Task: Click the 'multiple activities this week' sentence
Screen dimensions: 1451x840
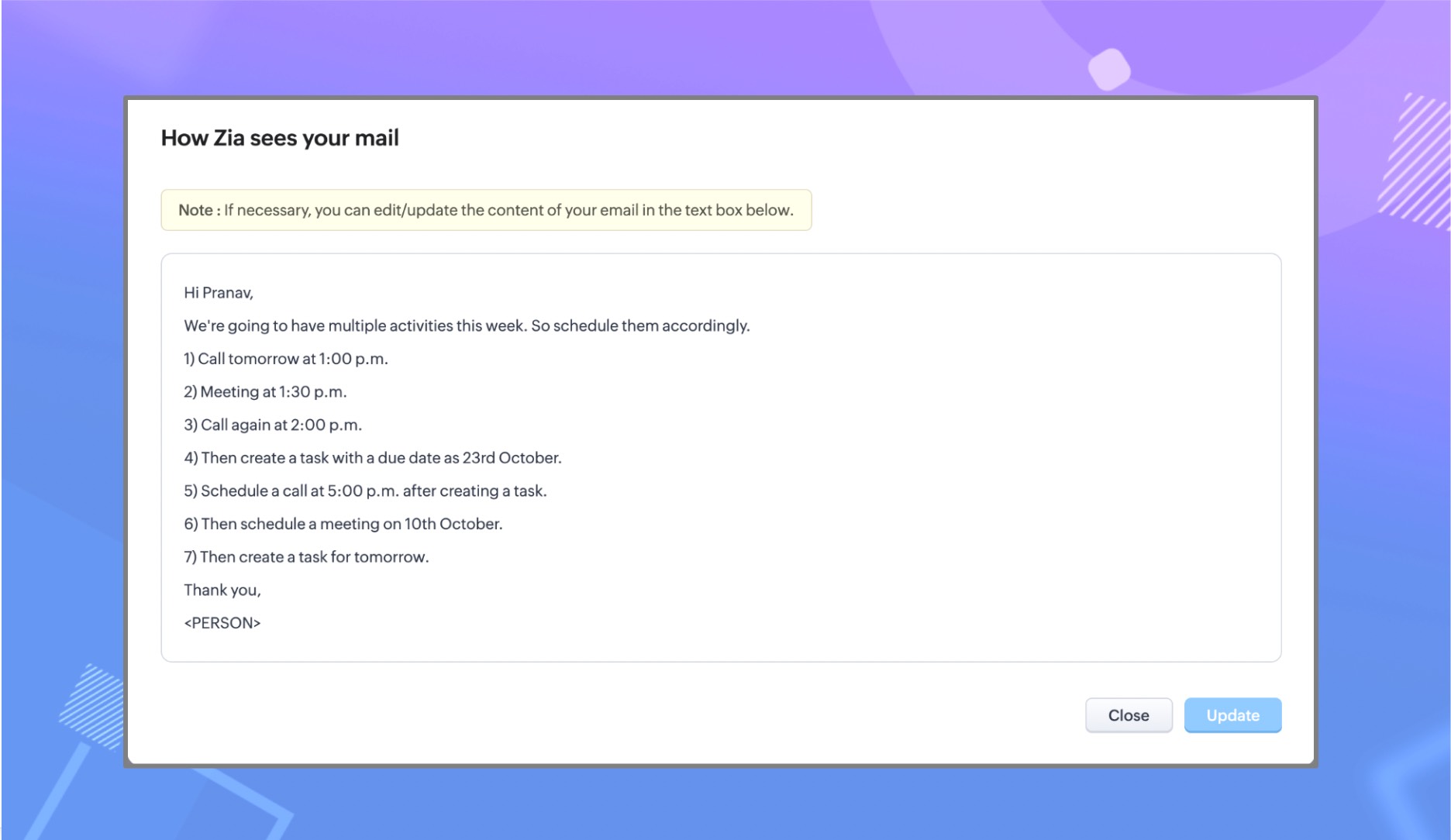Action: coord(467,326)
